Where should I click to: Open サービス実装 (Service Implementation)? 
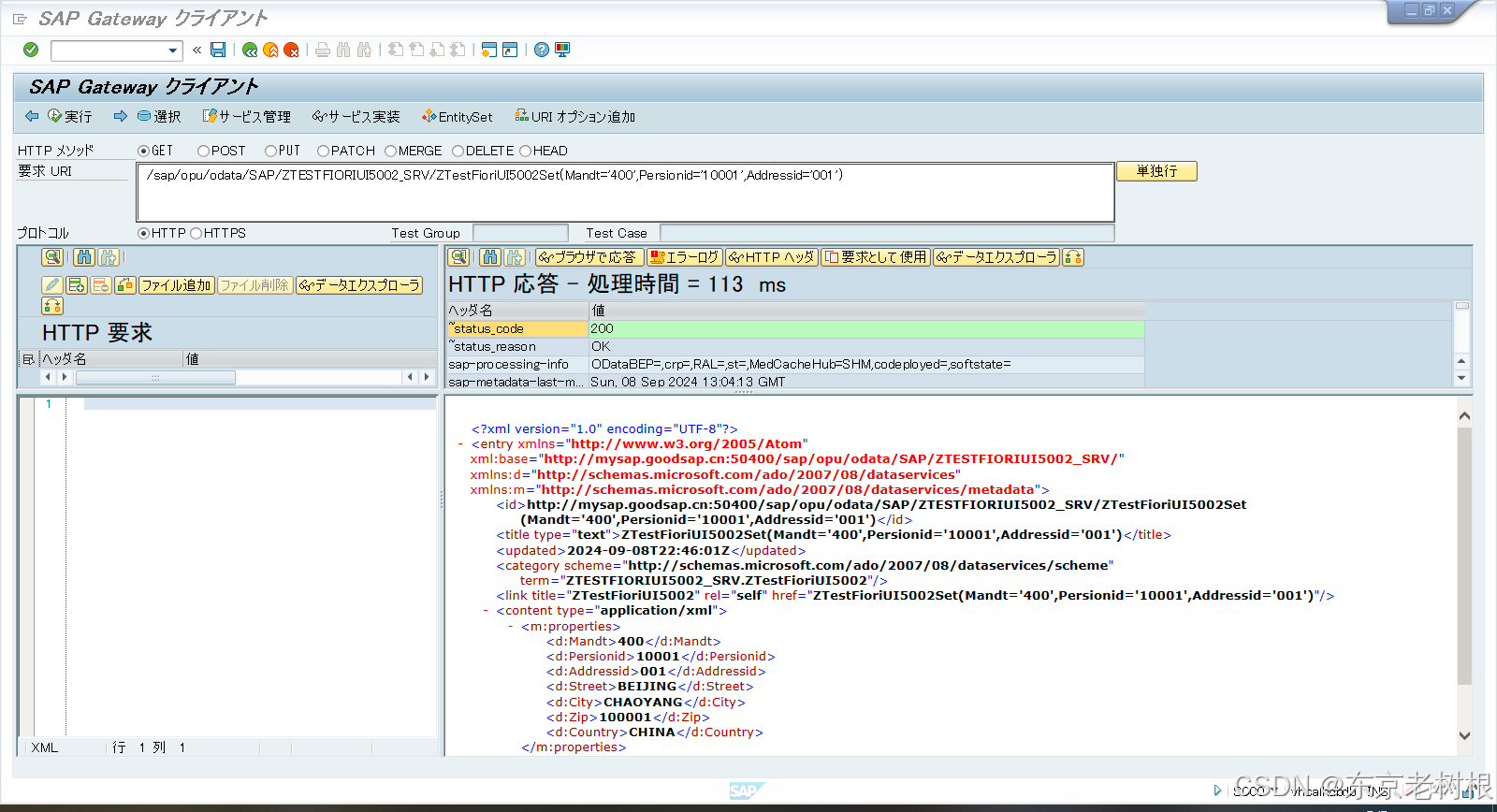coord(356,117)
